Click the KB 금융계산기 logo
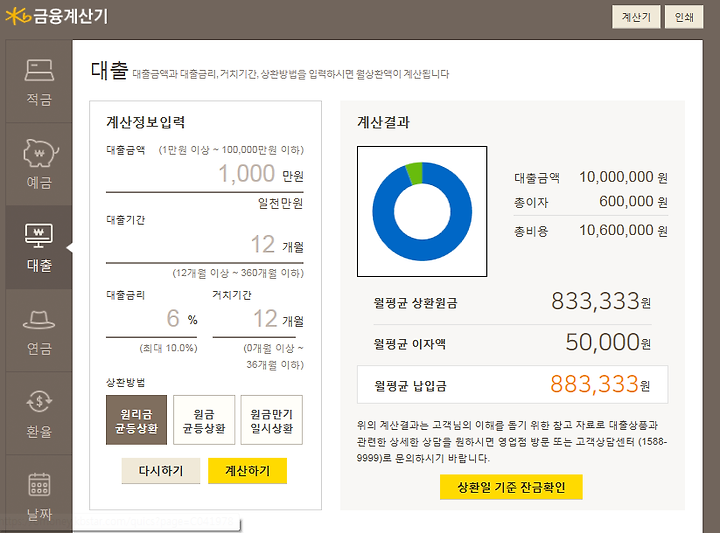The height and width of the screenshot is (533, 720). (56, 16)
